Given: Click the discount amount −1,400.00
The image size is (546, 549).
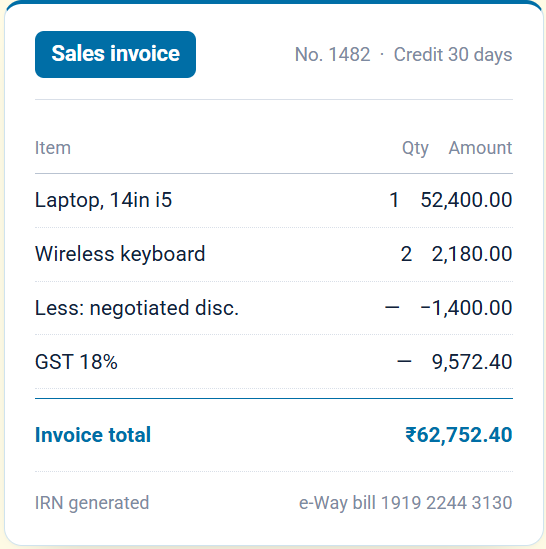Looking at the screenshot, I should click(x=466, y=308).
